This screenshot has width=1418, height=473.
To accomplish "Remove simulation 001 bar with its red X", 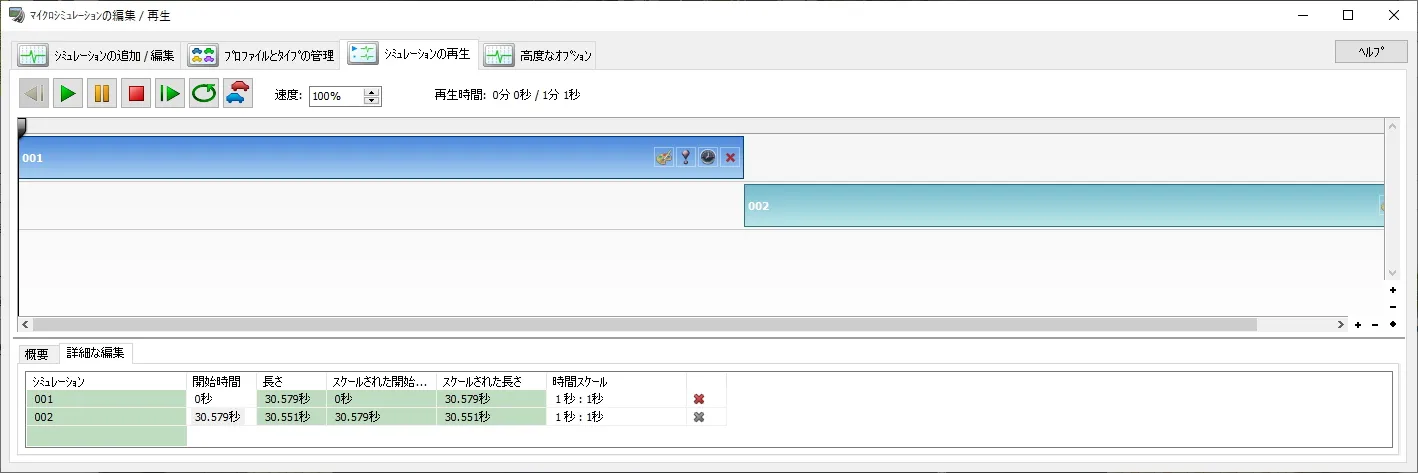I will pyautogui.click(x=730, y=157).
